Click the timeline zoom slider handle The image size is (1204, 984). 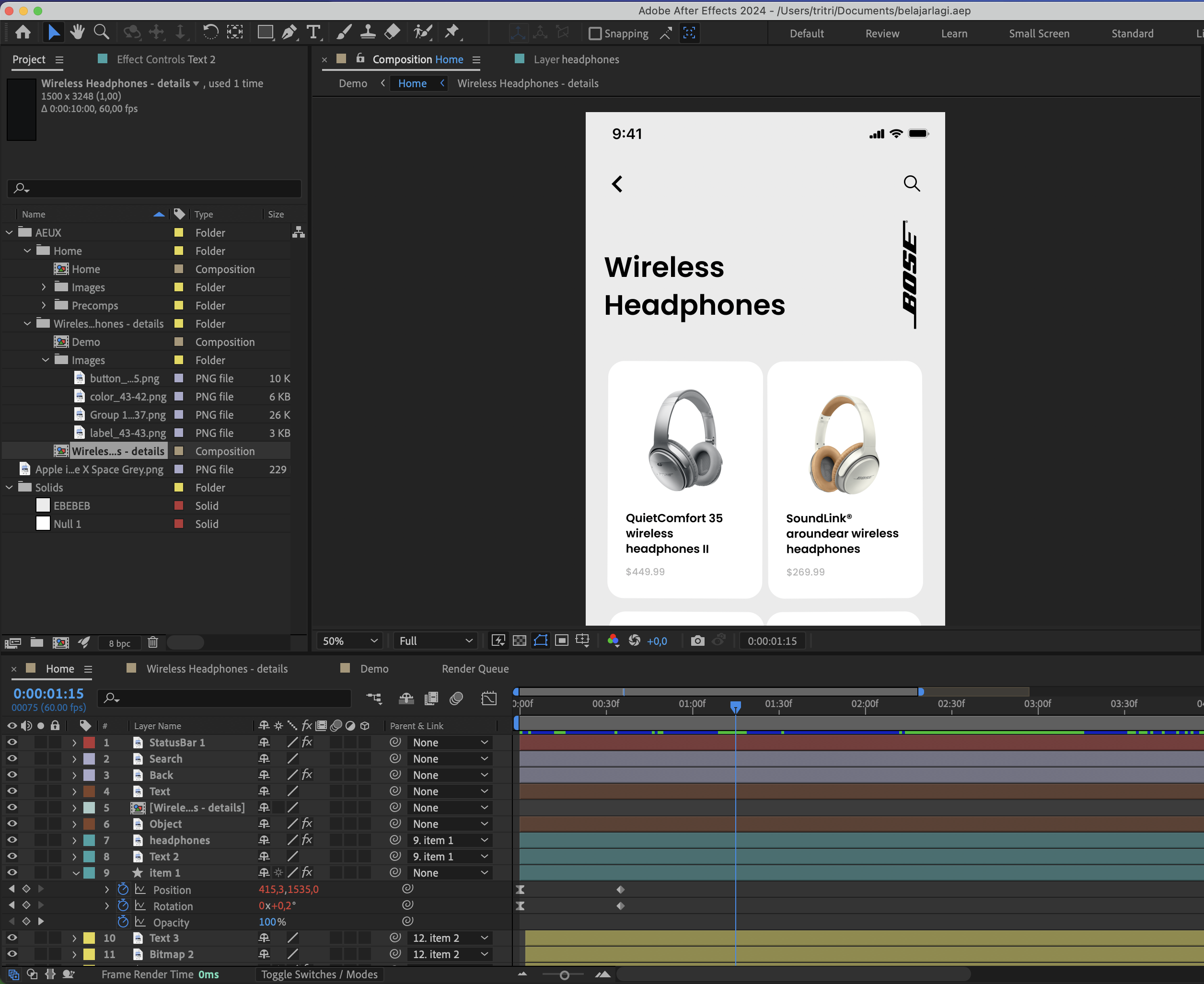564,975
